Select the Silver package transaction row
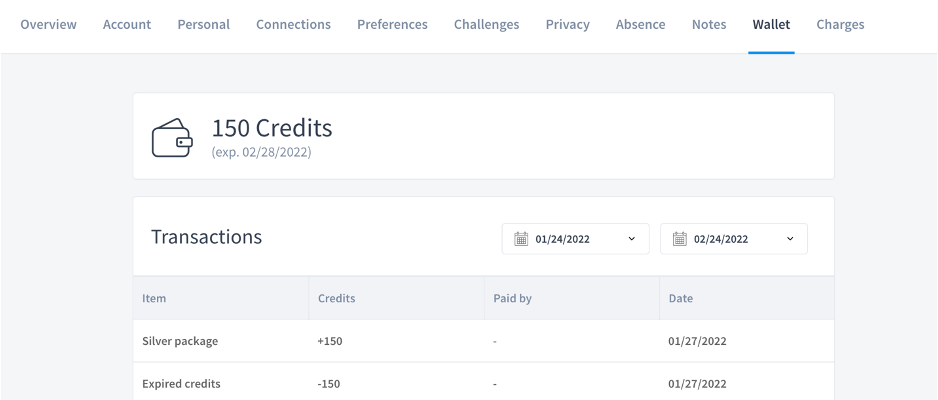 483,341
